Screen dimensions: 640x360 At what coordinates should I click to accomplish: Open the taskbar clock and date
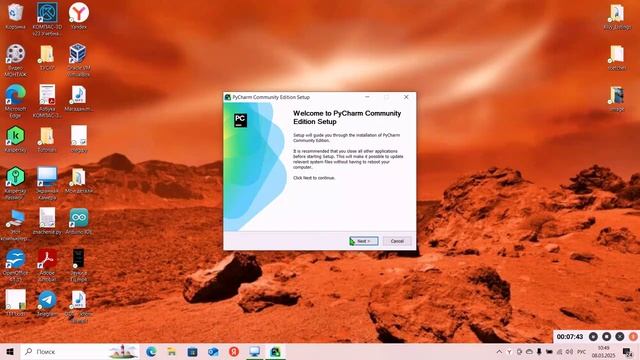[x=603, y=351]
